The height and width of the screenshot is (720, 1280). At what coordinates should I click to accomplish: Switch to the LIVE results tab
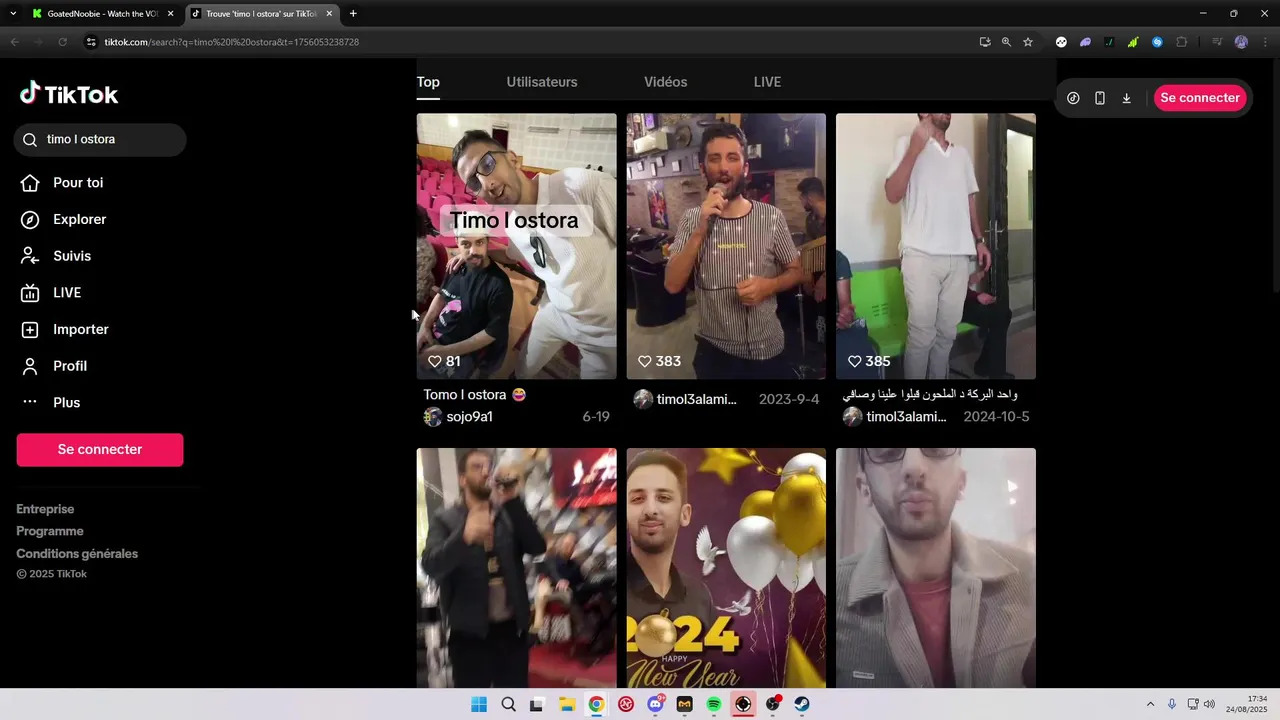[767, 82]
